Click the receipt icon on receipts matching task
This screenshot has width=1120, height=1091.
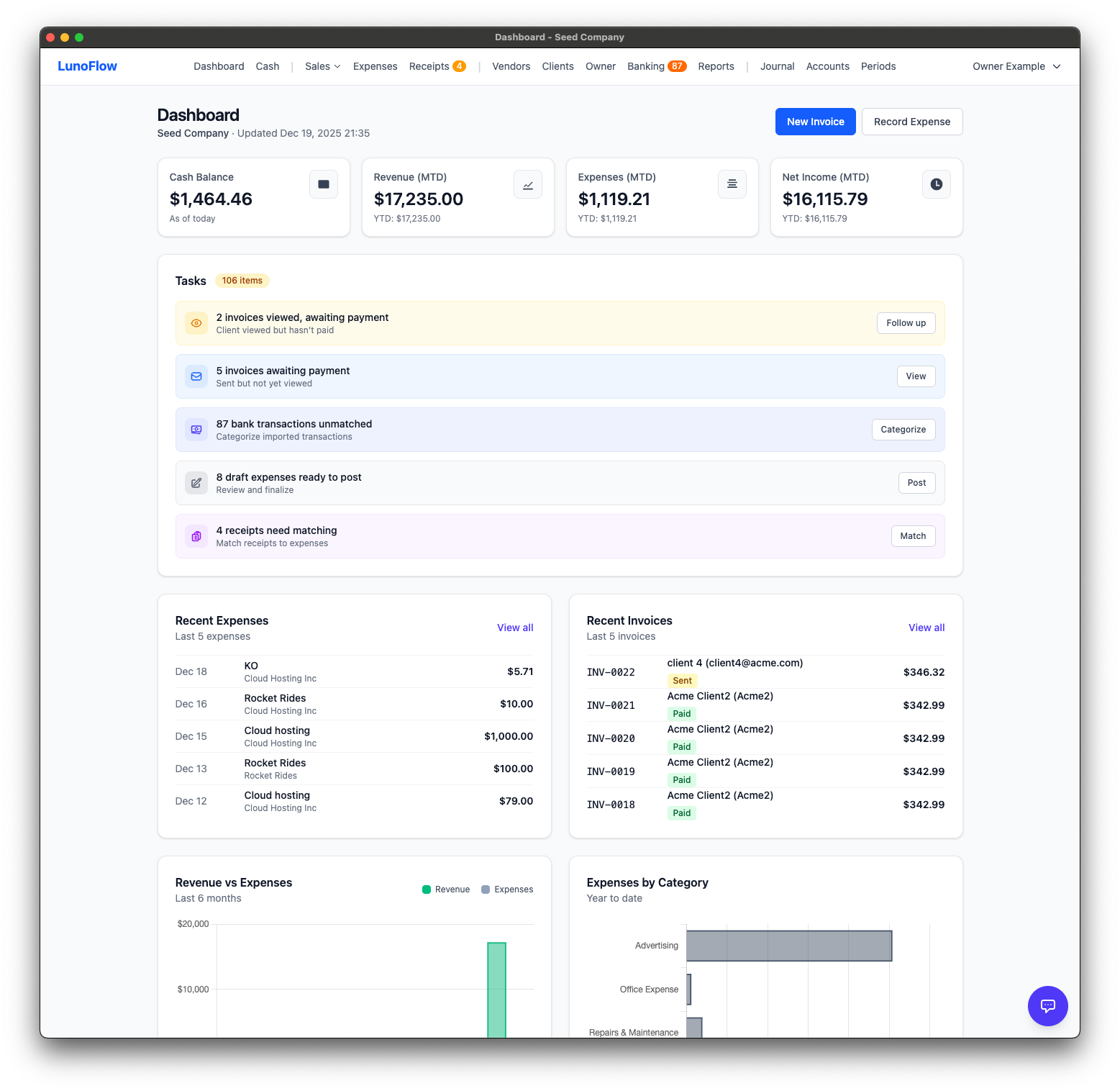click(196, 536)
